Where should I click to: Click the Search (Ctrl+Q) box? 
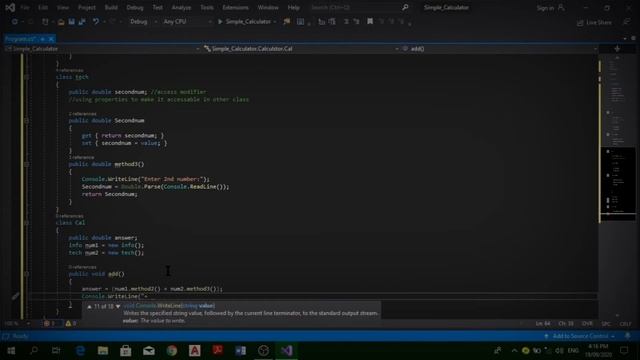[x=359, y=7]
